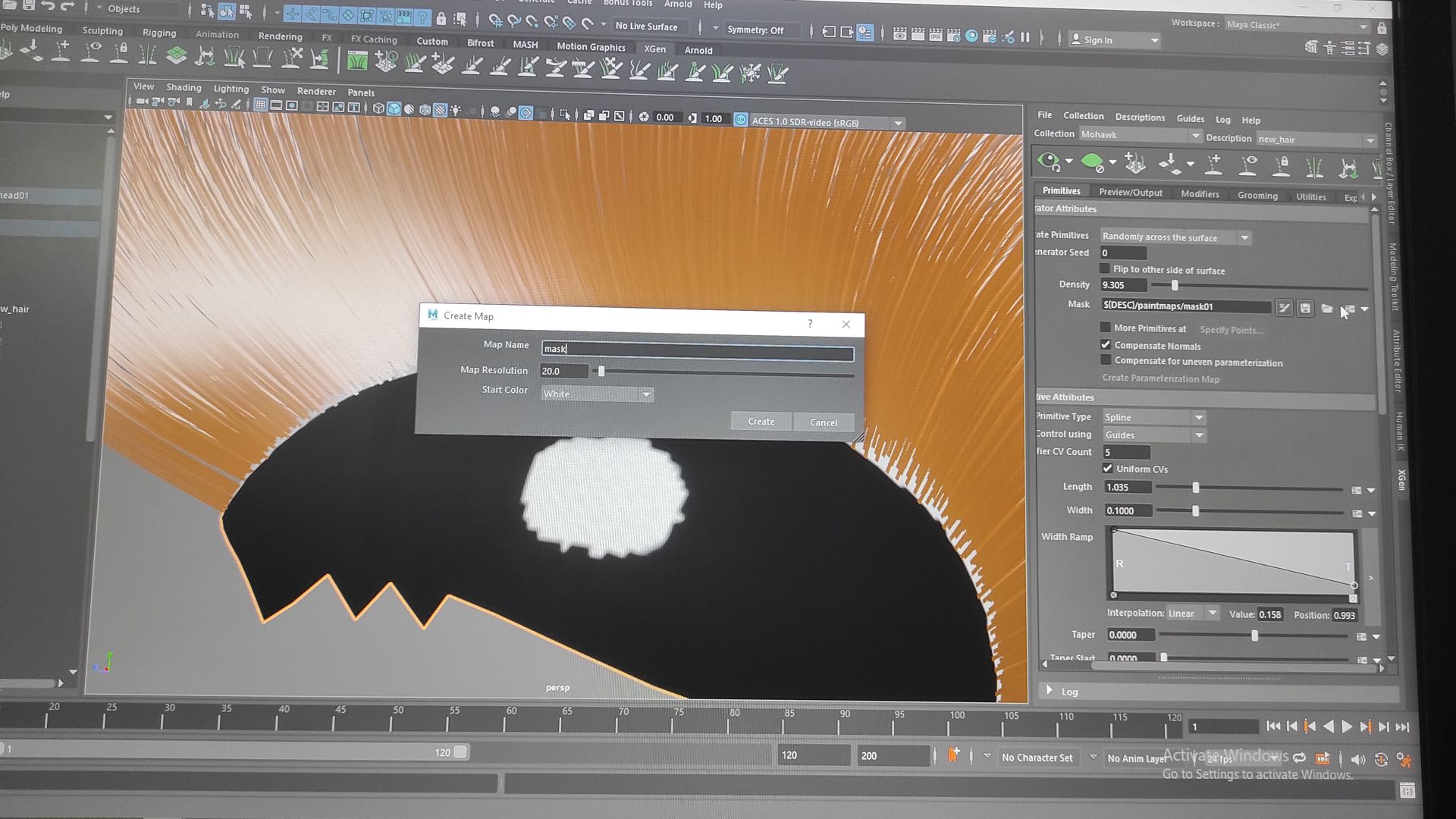Click the clear preview green leaf icon

tap(1092, 162)
